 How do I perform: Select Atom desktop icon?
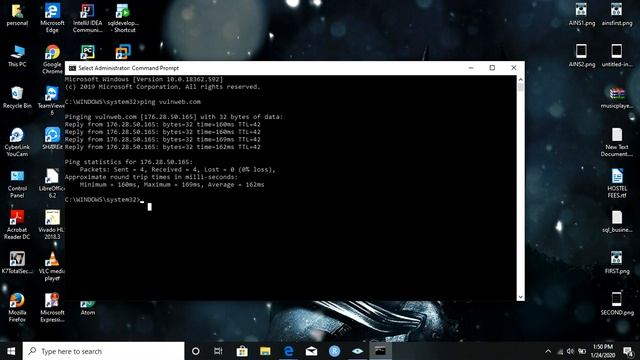point(87,308)
